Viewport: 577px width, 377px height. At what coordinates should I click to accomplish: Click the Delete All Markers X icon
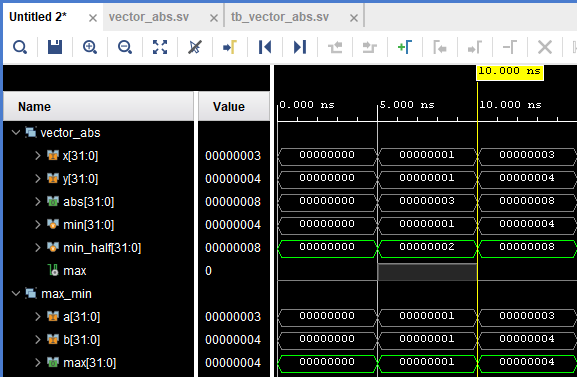545,47
